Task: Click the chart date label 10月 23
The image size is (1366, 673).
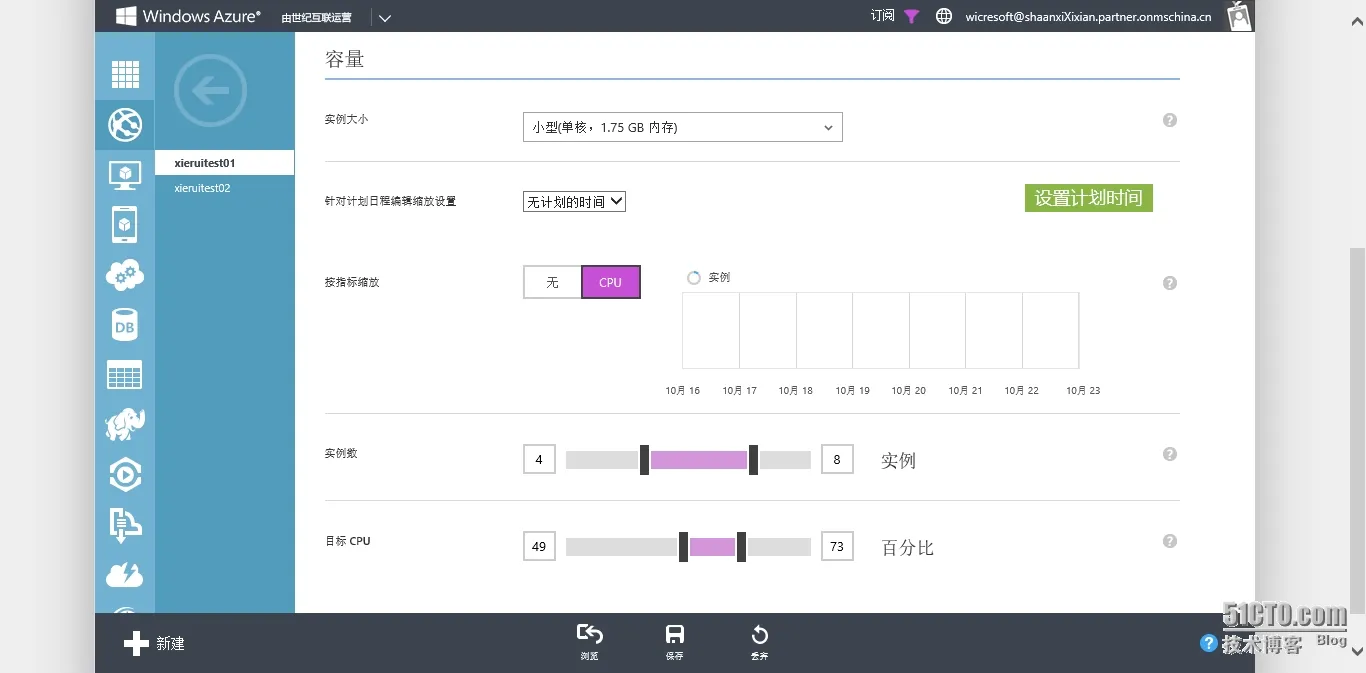Action: tap(1083, 391)
